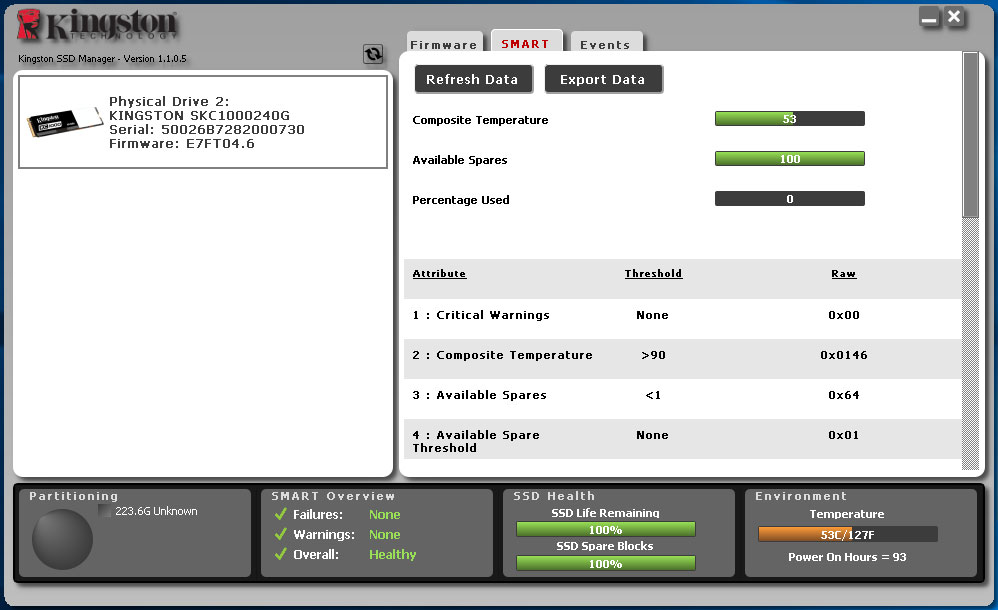998x610 pixels.
Task: Select the SSD drive thumbnail image
Action: point(64,122)
